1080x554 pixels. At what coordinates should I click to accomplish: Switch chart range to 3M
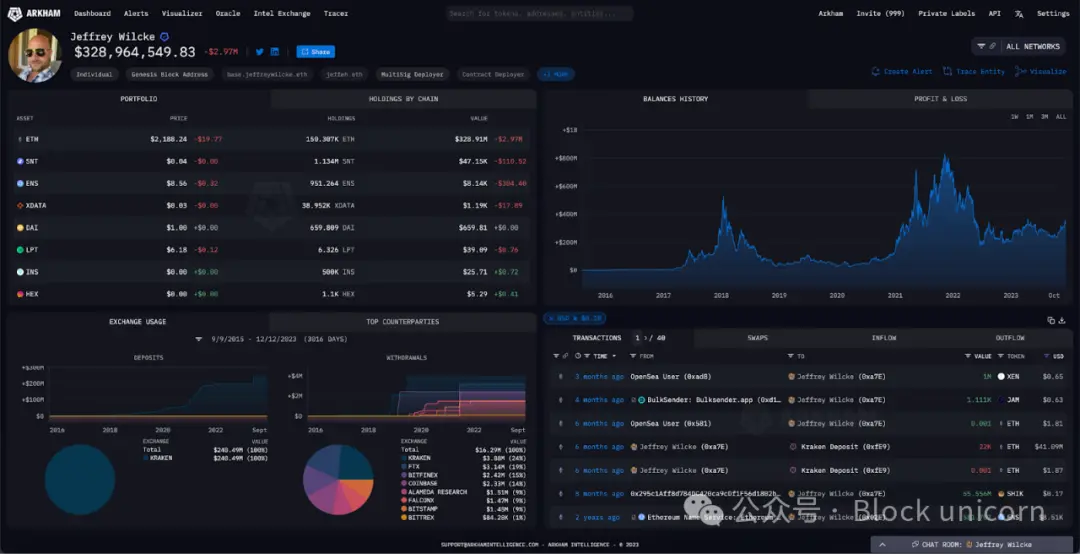[x=1044, y=117]
